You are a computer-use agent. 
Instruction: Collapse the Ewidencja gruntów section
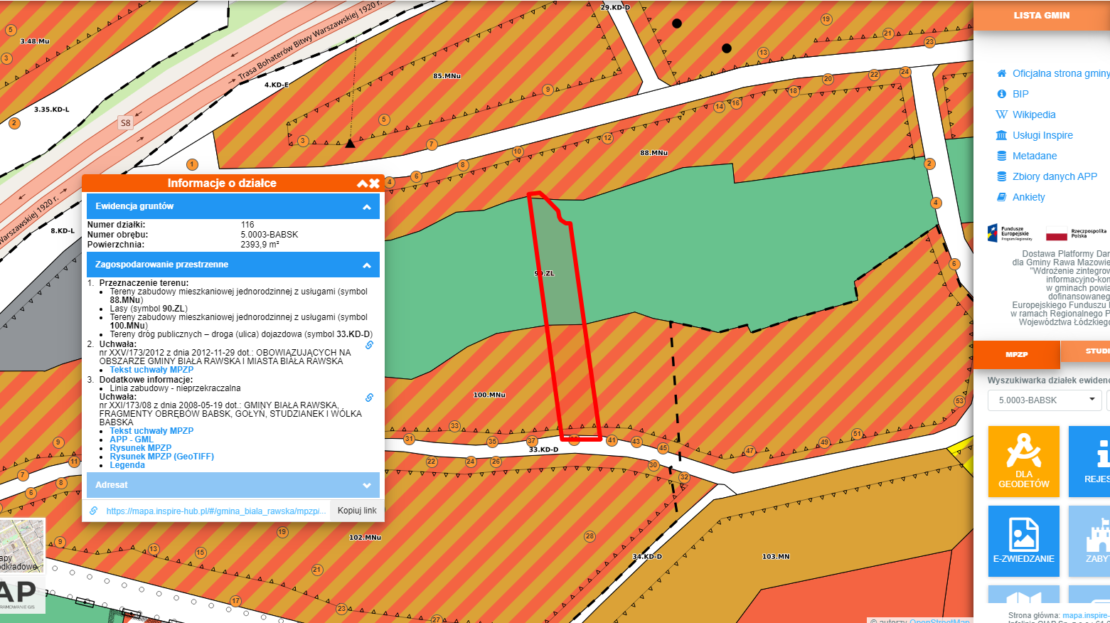coord(367,206)
